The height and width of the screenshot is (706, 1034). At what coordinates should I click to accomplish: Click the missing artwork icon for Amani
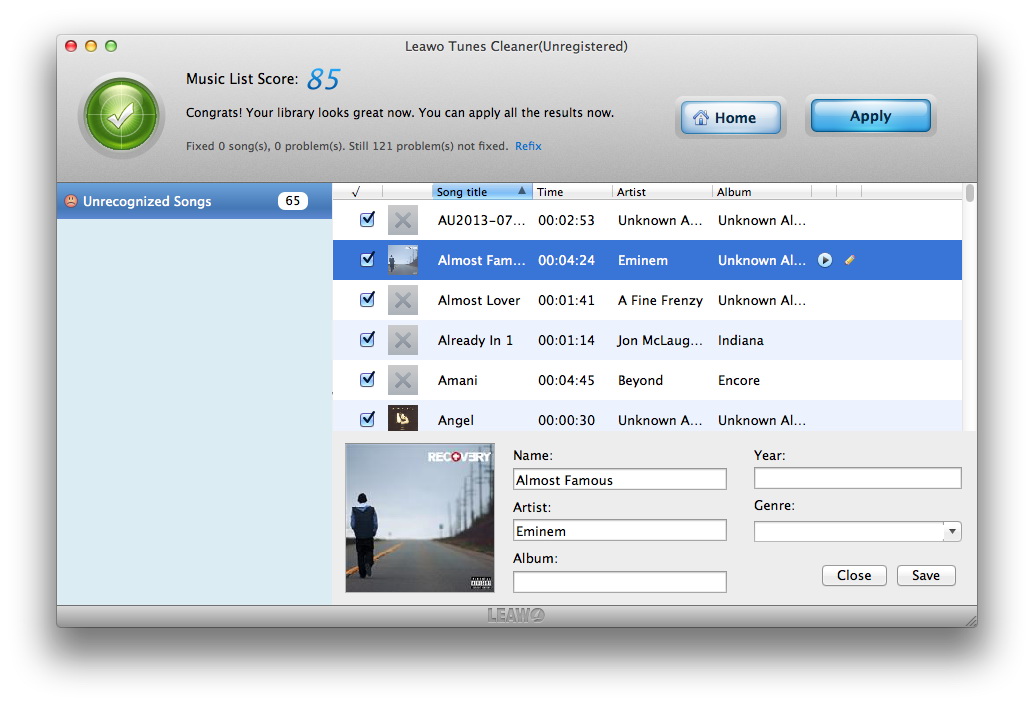click(x=402, y=380)
